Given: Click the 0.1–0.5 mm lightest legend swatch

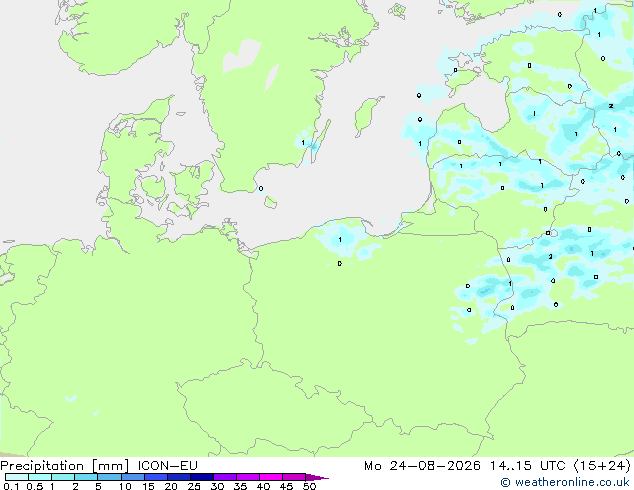Looking at the screenshot, I should (x=17, y=477).
